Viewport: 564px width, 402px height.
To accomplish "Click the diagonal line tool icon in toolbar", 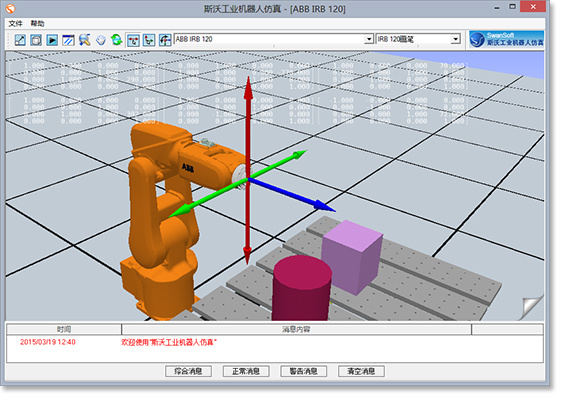I will click(x=20, y=40).
